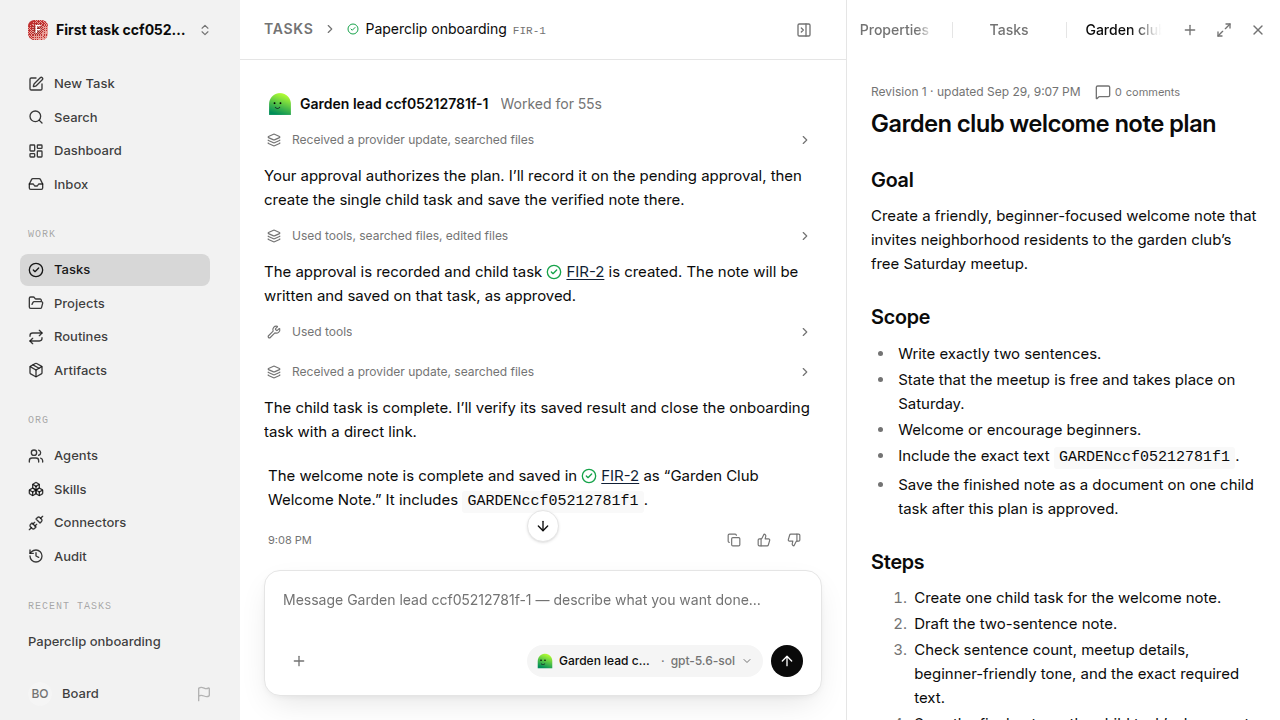Copy the agent's final message

coord(734,540)
